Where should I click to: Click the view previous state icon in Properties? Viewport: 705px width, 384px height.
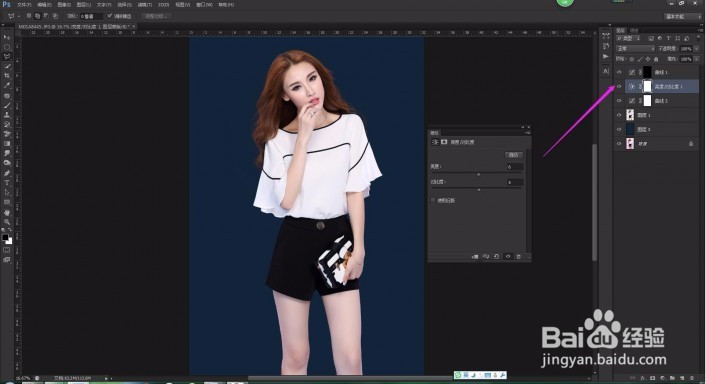[486, 256]
